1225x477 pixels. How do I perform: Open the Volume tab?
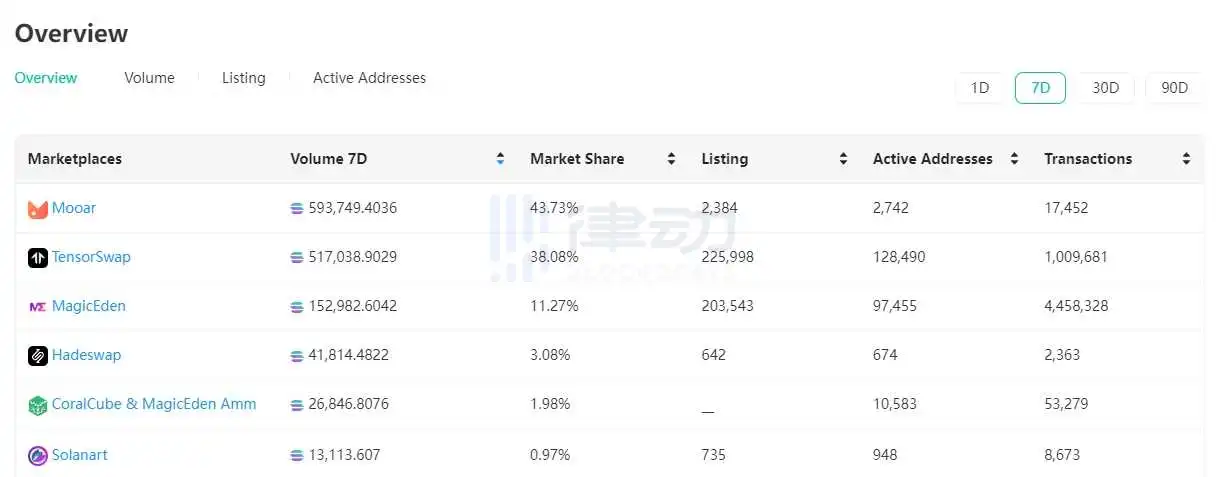pos(149,78)
